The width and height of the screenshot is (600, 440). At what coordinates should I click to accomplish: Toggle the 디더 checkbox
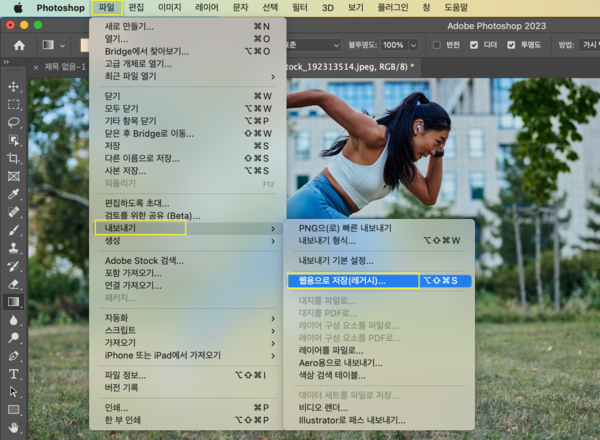click(474, 45)
